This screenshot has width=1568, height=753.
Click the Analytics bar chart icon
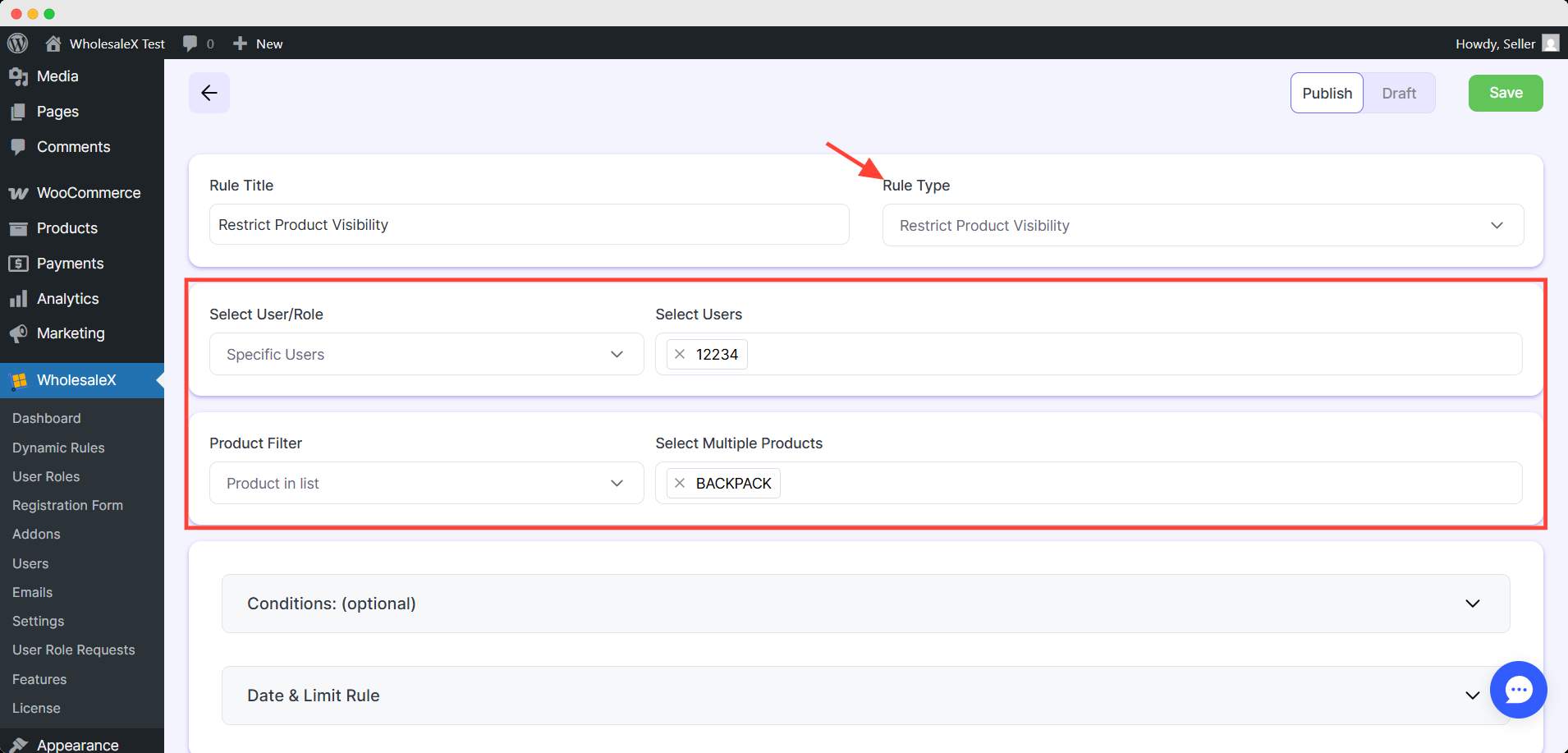(18, 299)
